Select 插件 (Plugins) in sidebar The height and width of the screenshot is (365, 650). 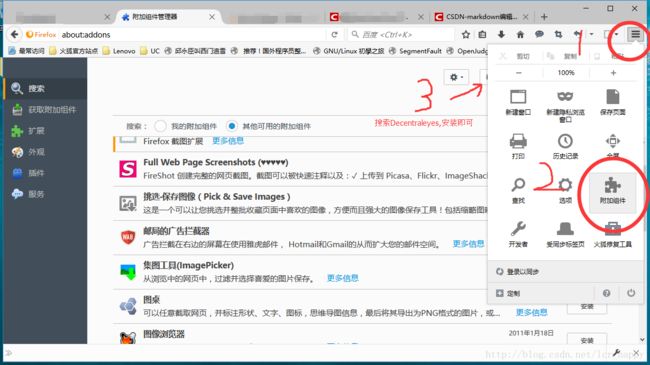click(x=45, y=173)
